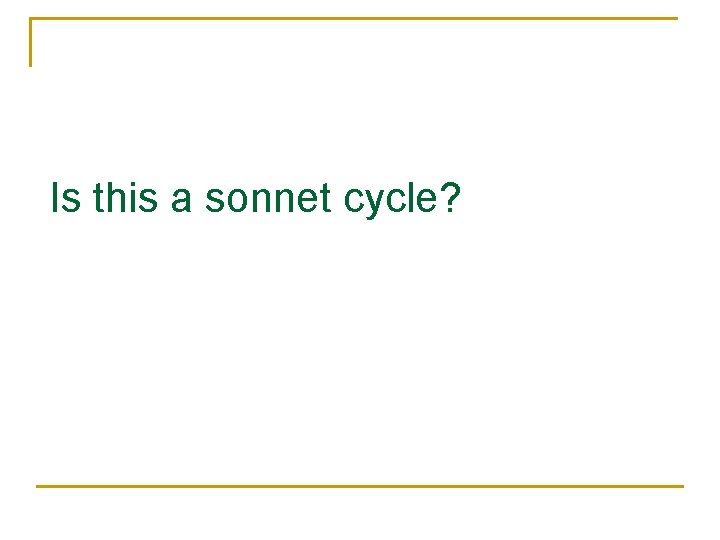
Task: Click the word 'cycle' in the heading
Action: point(391,201)
